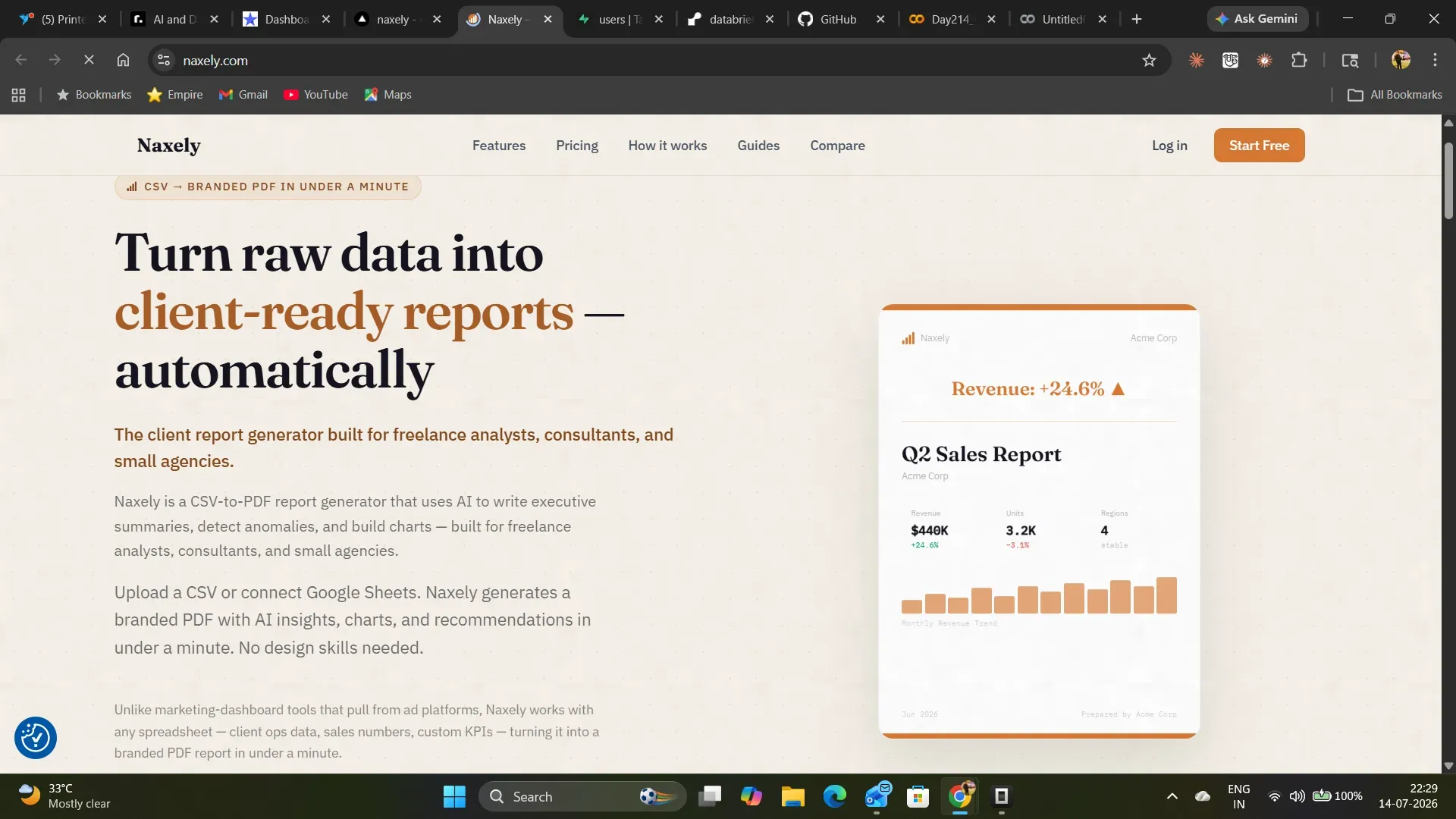Open Outlook from taskbar
1456x819 pixels.
point(877,796)
